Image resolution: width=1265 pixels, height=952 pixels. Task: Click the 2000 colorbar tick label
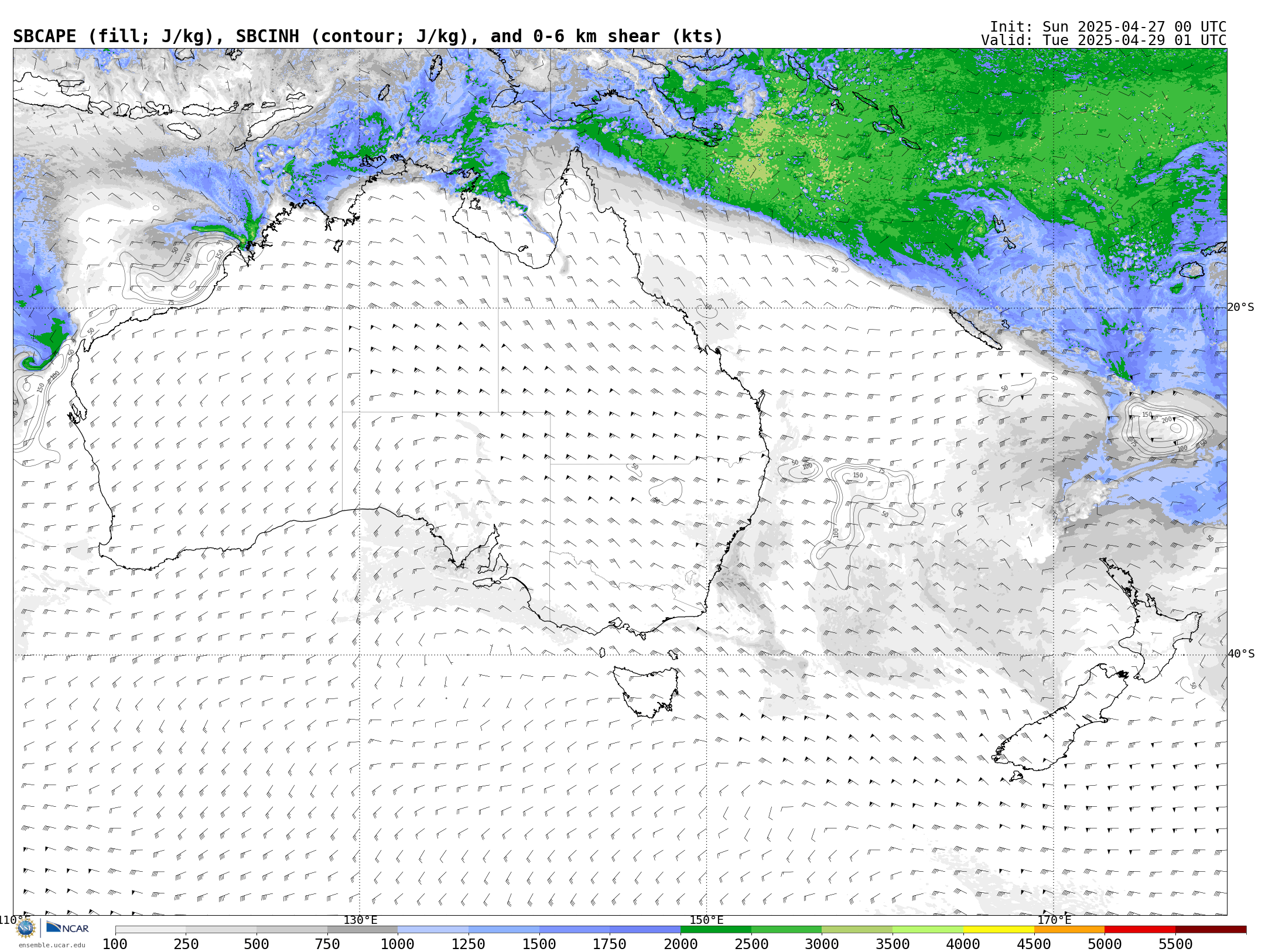[681, 944]
